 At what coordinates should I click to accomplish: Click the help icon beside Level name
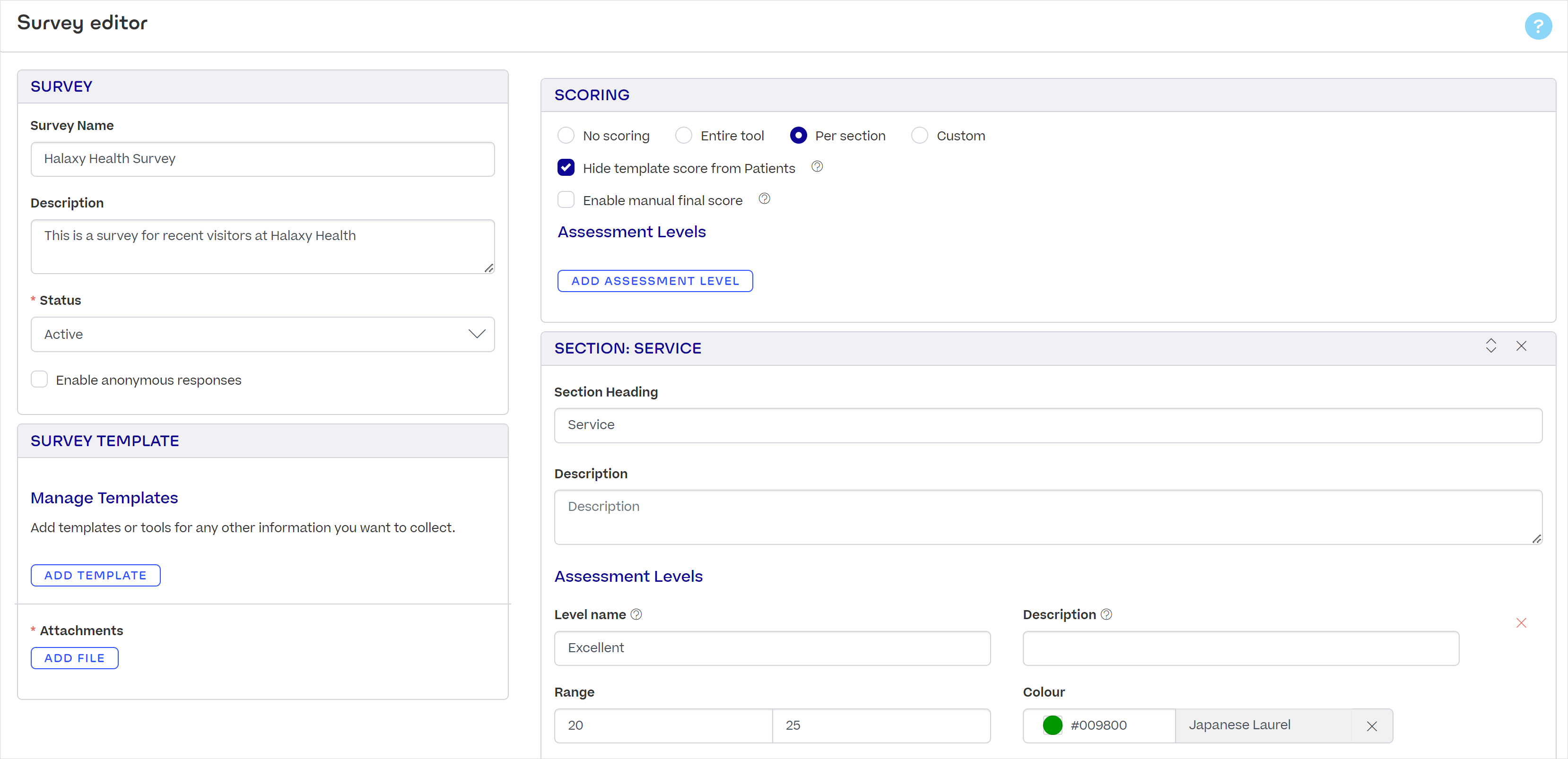point(636,614)
